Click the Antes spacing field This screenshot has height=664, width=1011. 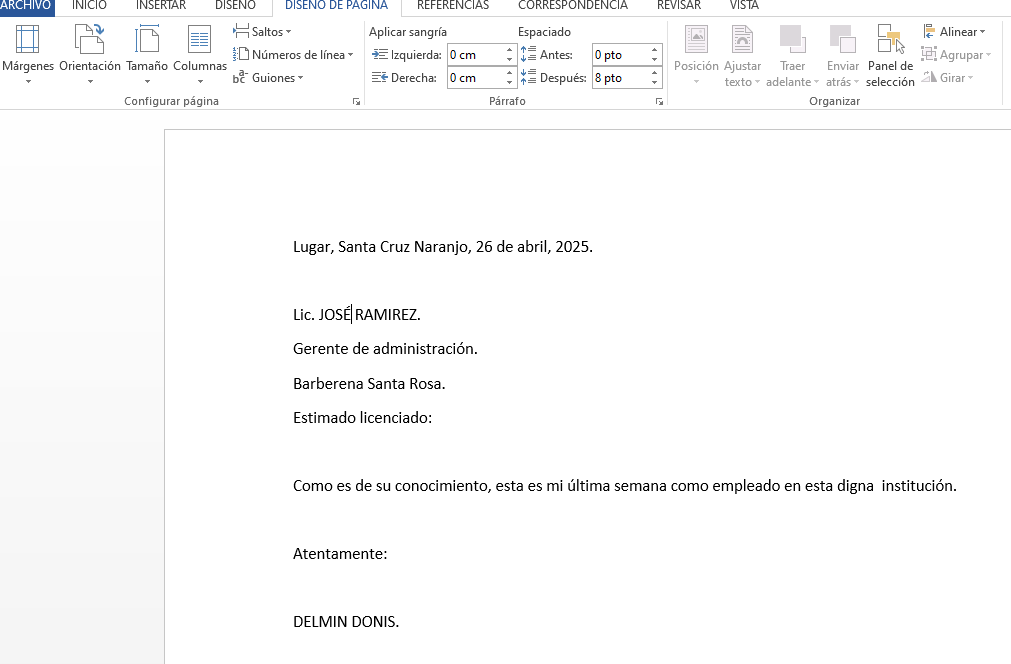click(x=620, y=55)
